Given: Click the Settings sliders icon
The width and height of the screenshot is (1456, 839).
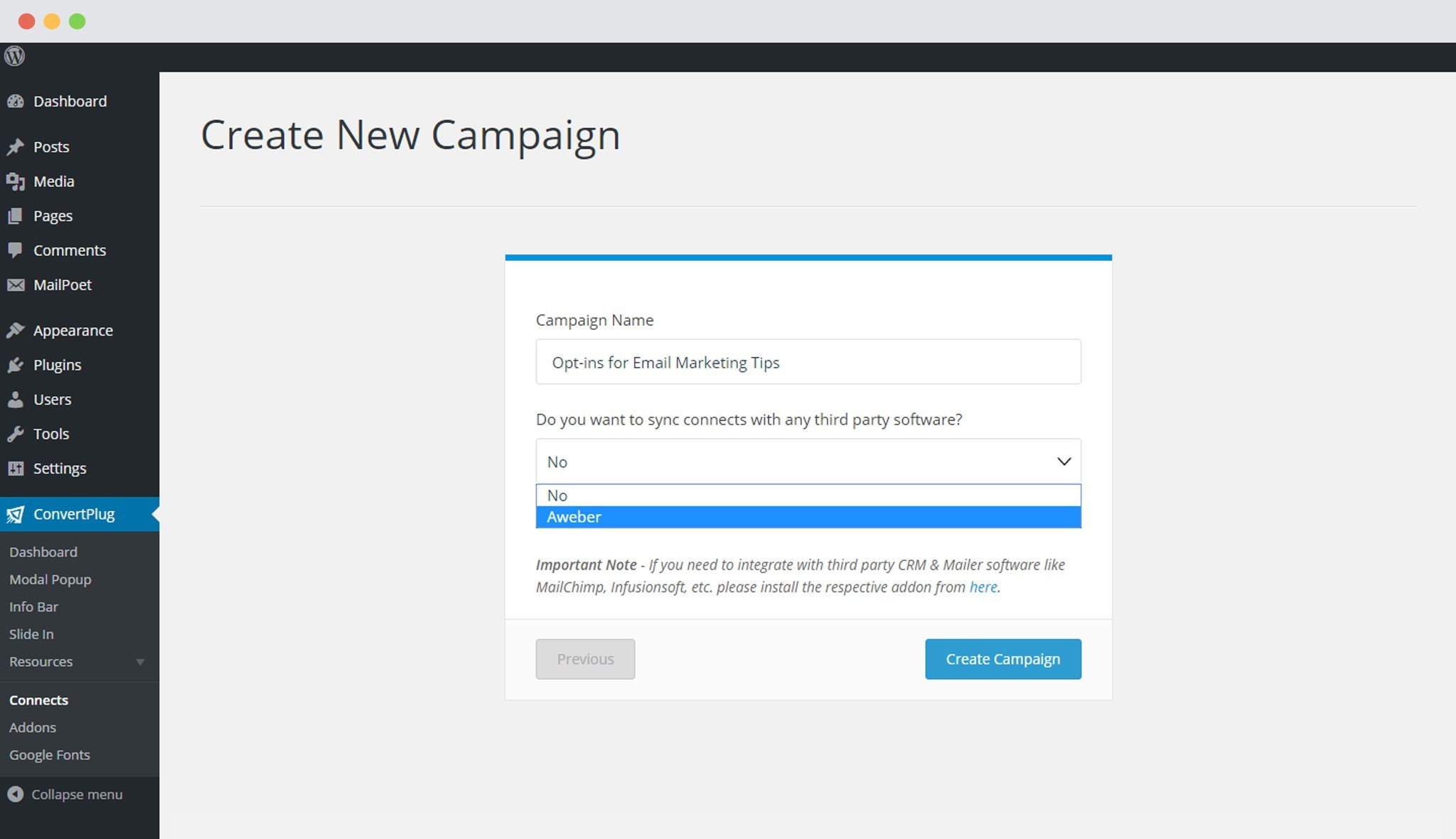Looking at the screenshot, I should point(16,469).
